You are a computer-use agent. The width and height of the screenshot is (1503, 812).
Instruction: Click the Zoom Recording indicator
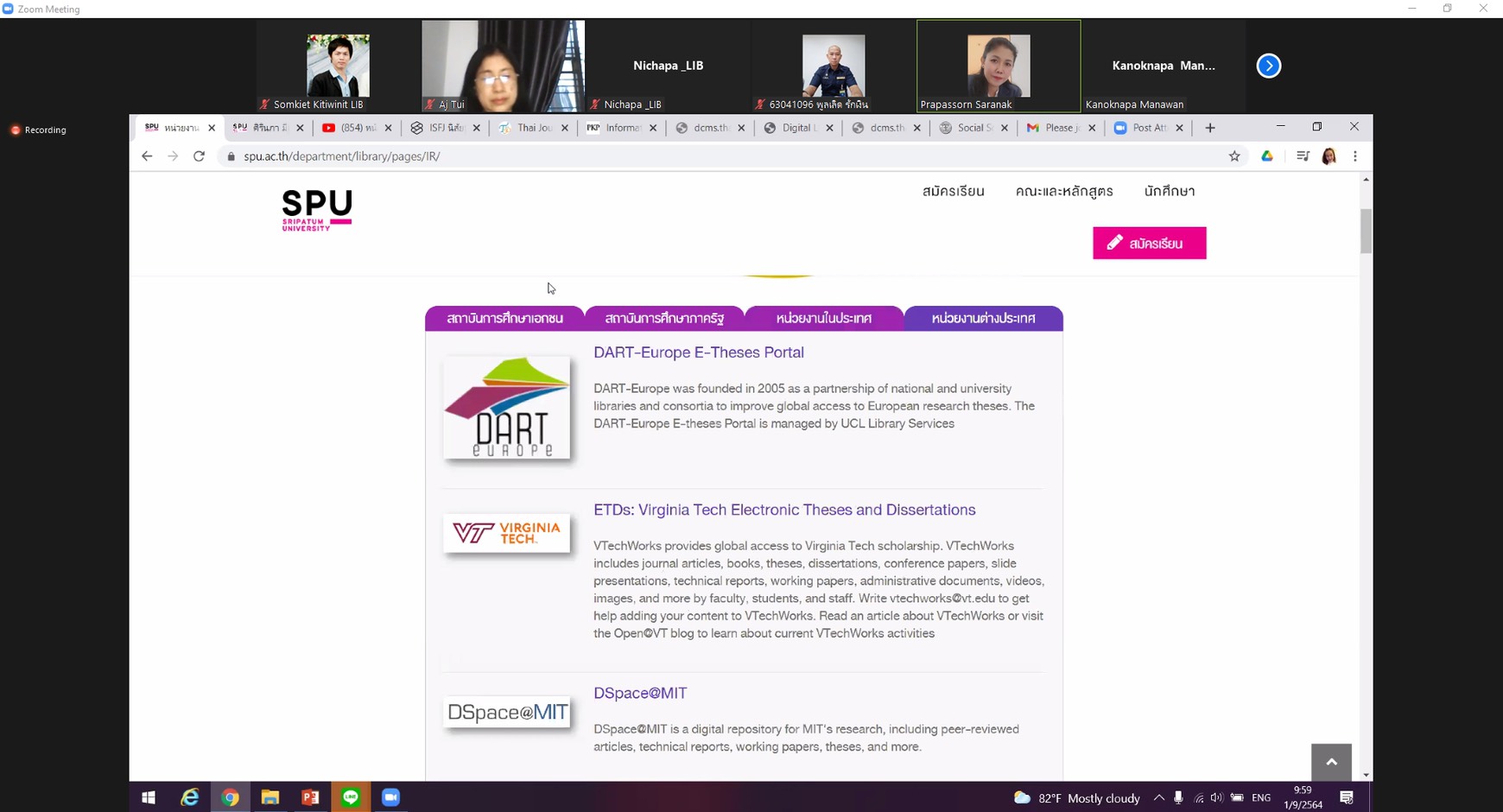click(38, 130)
